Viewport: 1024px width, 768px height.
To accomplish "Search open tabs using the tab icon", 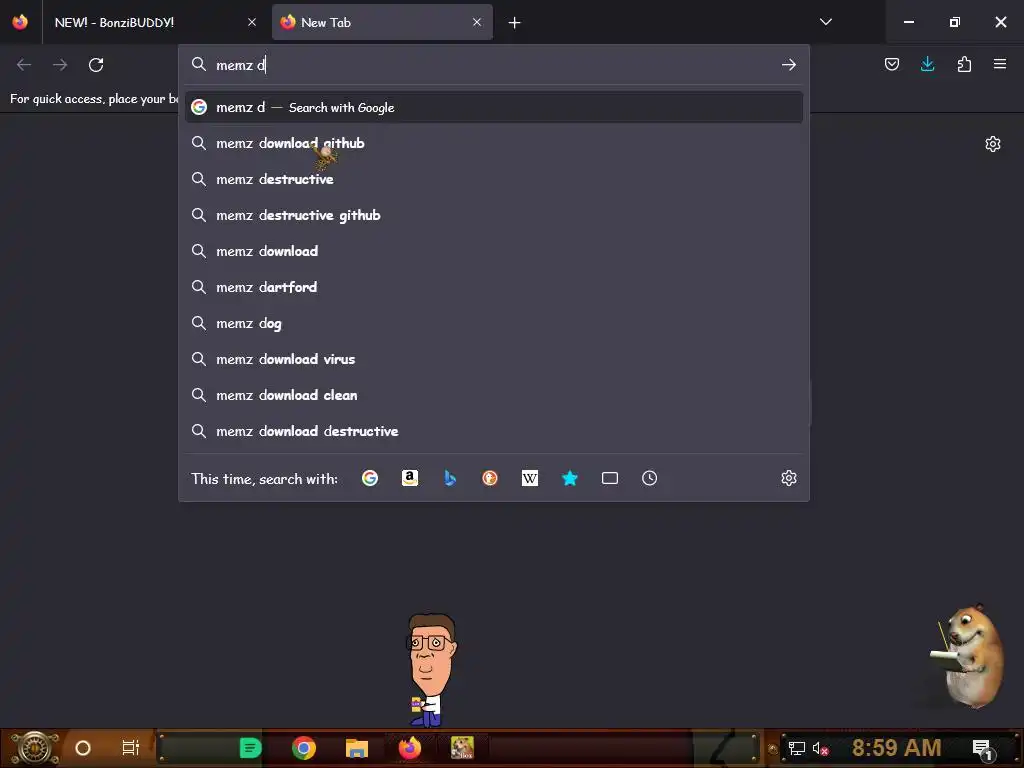I will 609,478.
